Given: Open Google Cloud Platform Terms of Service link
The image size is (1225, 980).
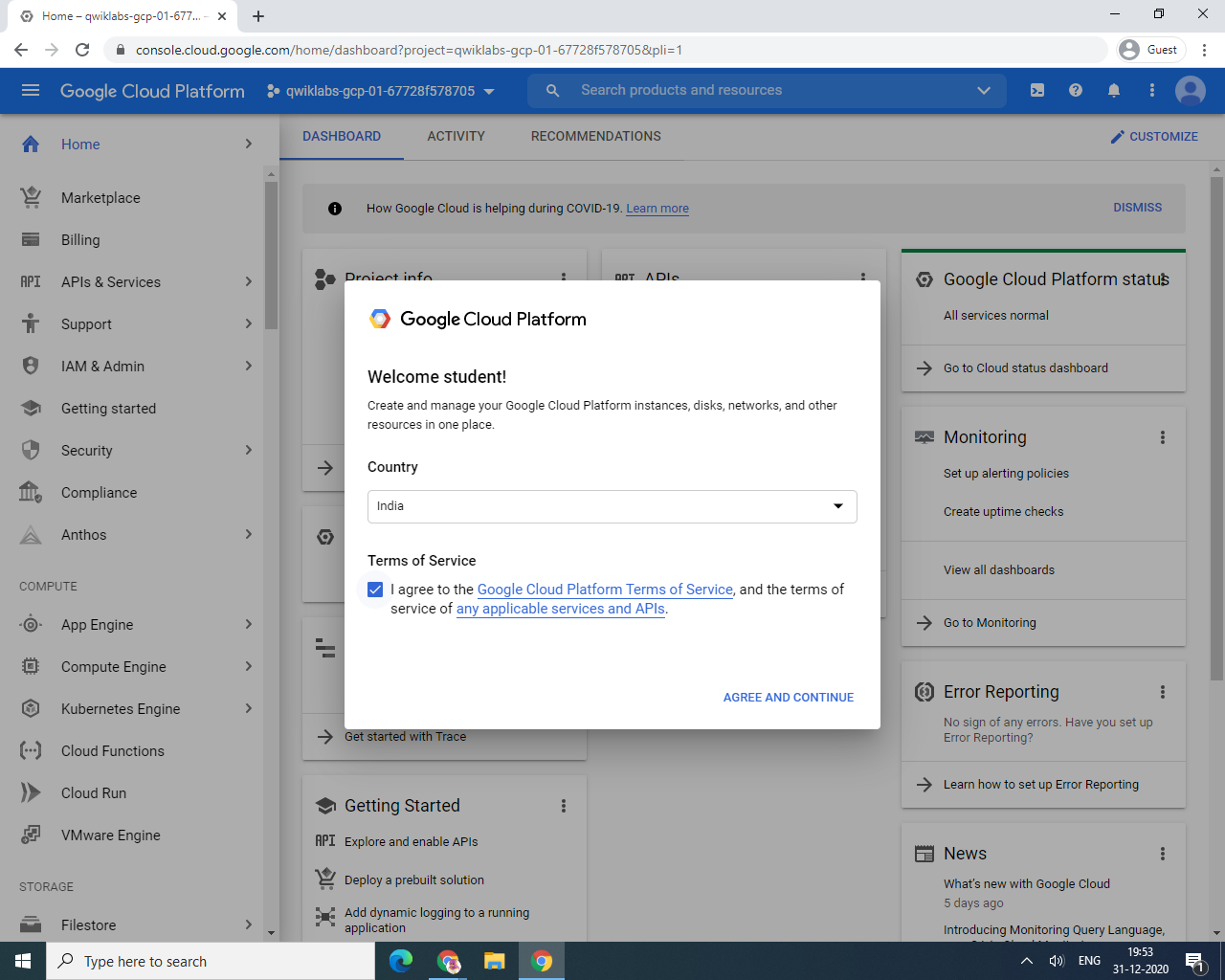Looking at the screenshot, I should [605, 590].
